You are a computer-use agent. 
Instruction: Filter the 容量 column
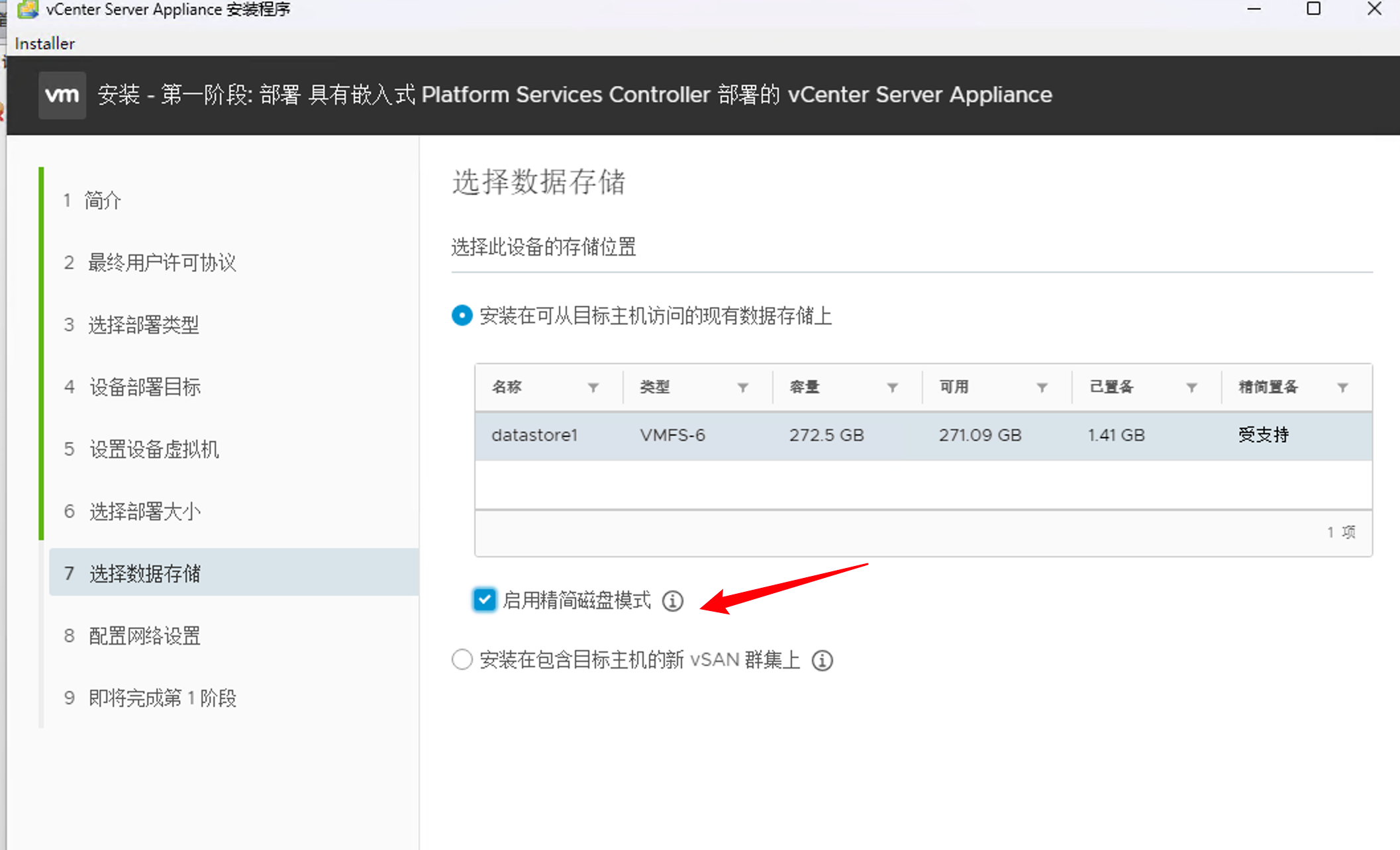893,387
